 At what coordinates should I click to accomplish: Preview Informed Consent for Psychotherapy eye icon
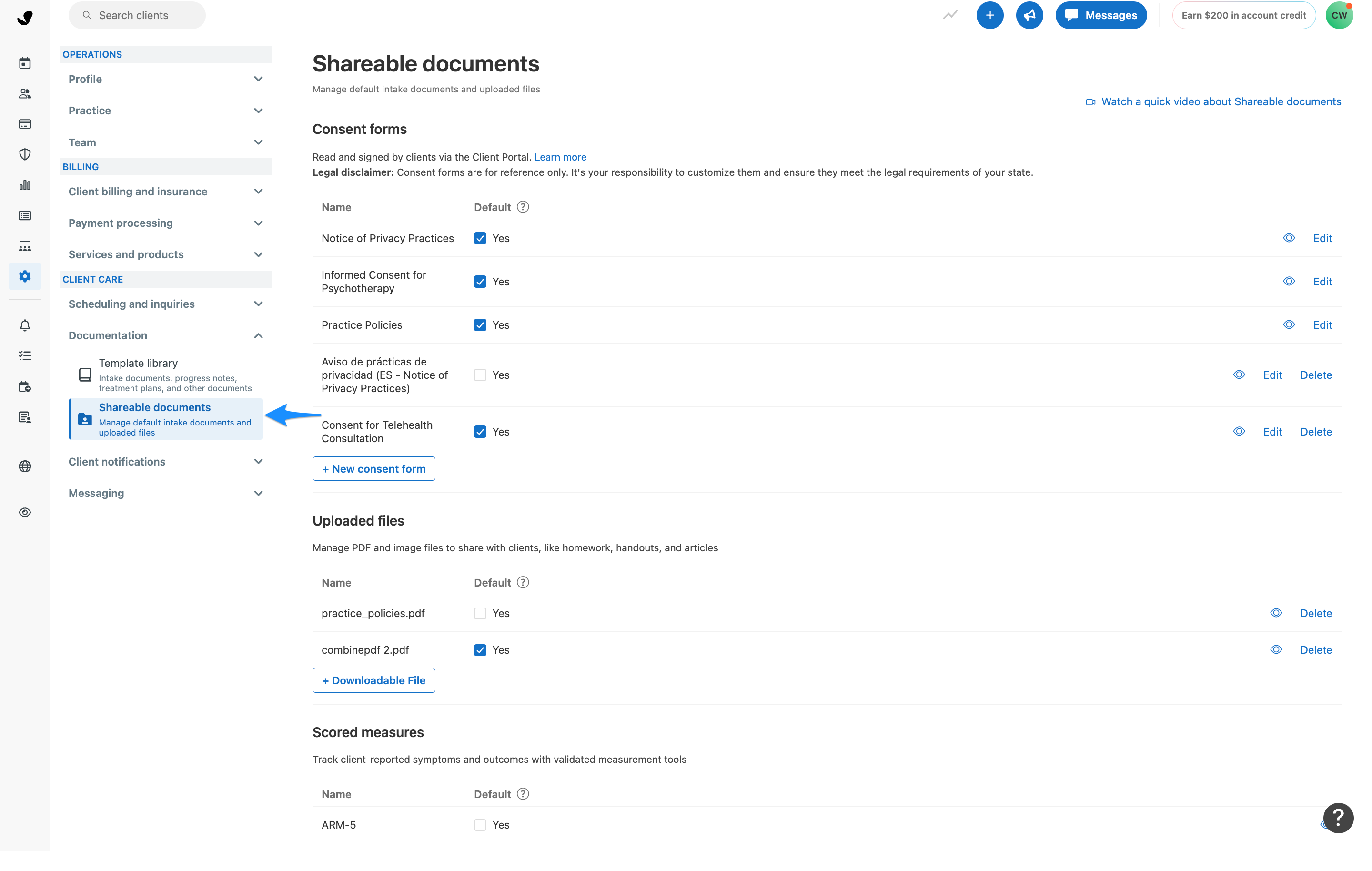pos(1289,282)
